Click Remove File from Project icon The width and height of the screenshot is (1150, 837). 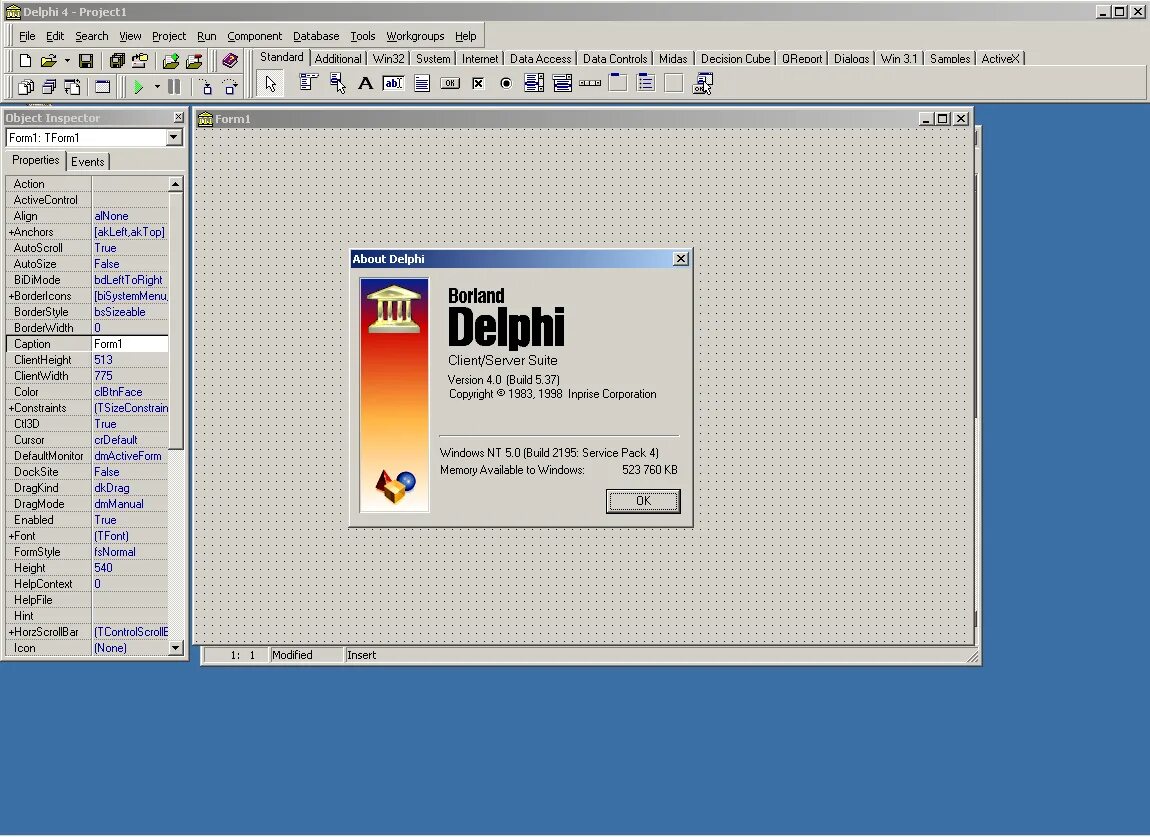pyautogui.click(x=194, y=61)
